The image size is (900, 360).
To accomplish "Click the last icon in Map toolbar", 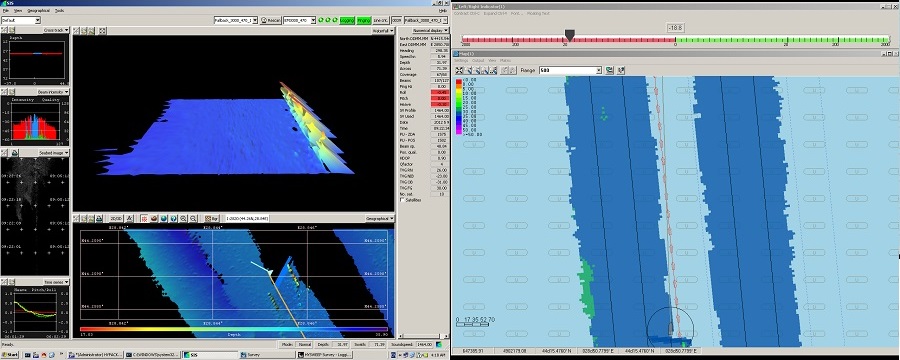I will [620, 70].
